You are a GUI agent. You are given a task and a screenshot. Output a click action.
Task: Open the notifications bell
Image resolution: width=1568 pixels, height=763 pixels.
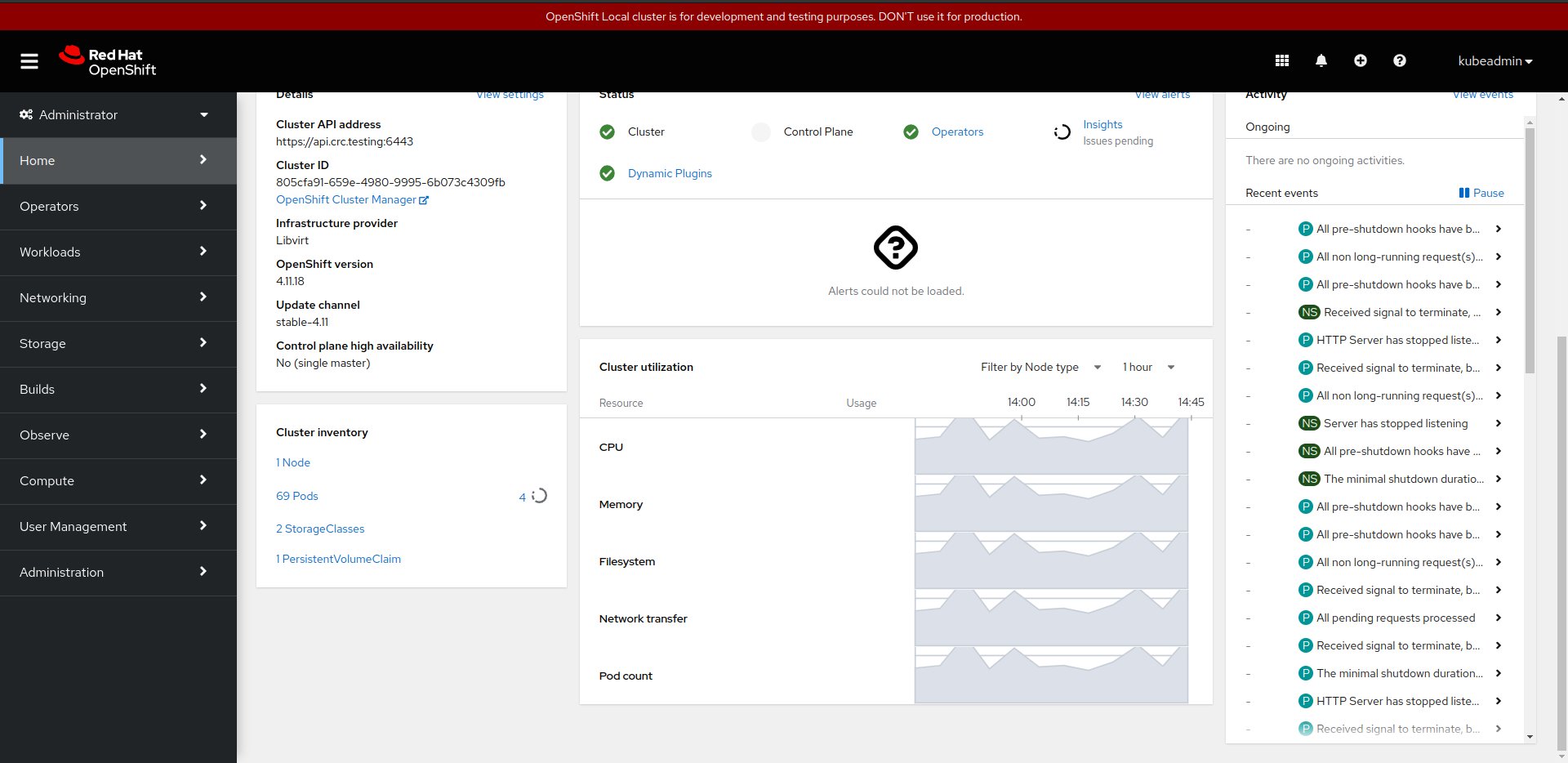pyautogui.click(x=1321, y=60)
